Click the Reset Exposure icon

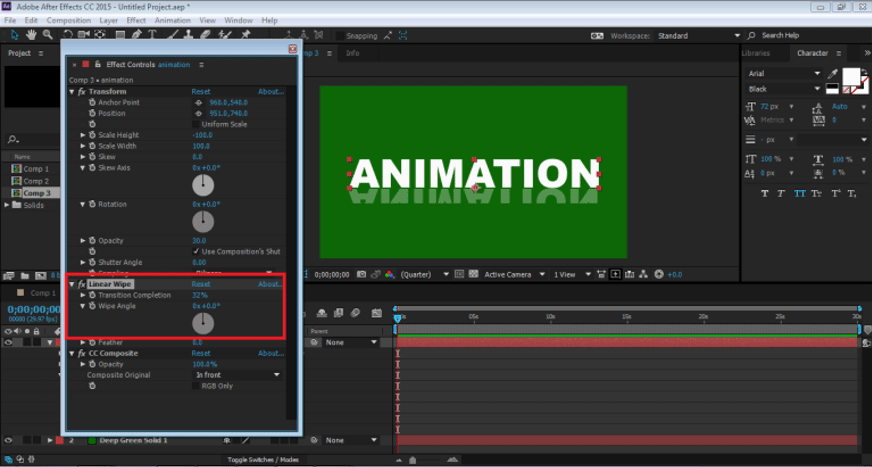click(x=659, y=274)
